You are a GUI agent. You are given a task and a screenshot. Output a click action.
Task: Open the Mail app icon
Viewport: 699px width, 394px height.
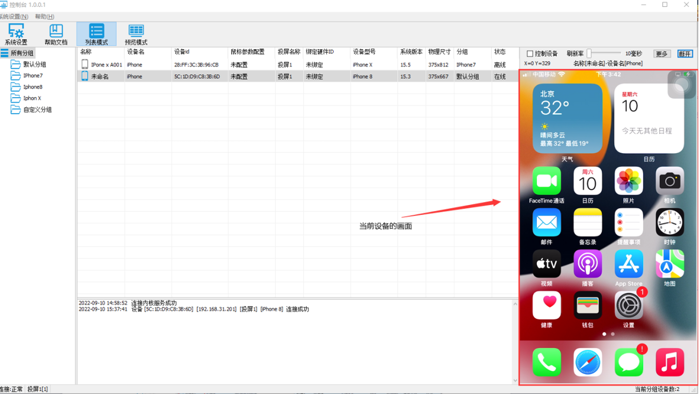547,222
